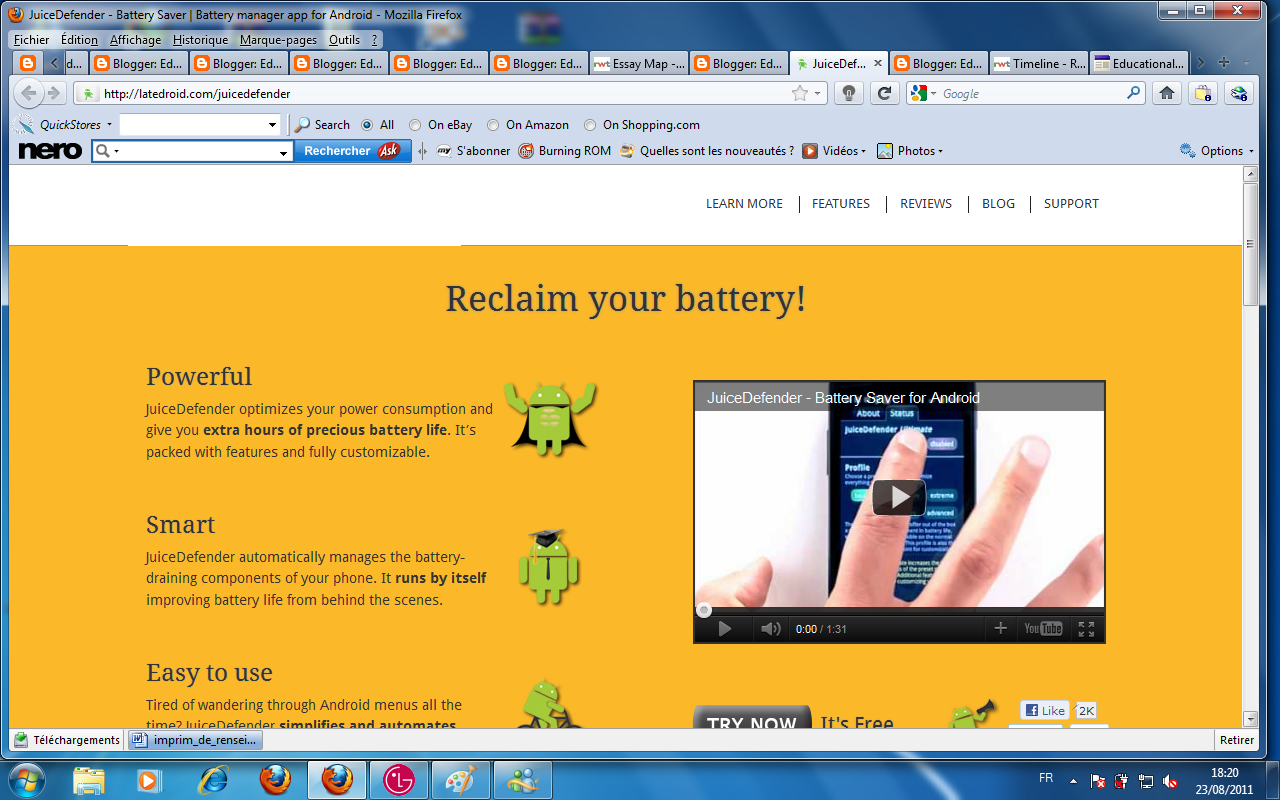Click the Rechercher Ask button
The width and height of the screenshot is (1280, 800).
(352, 151)
